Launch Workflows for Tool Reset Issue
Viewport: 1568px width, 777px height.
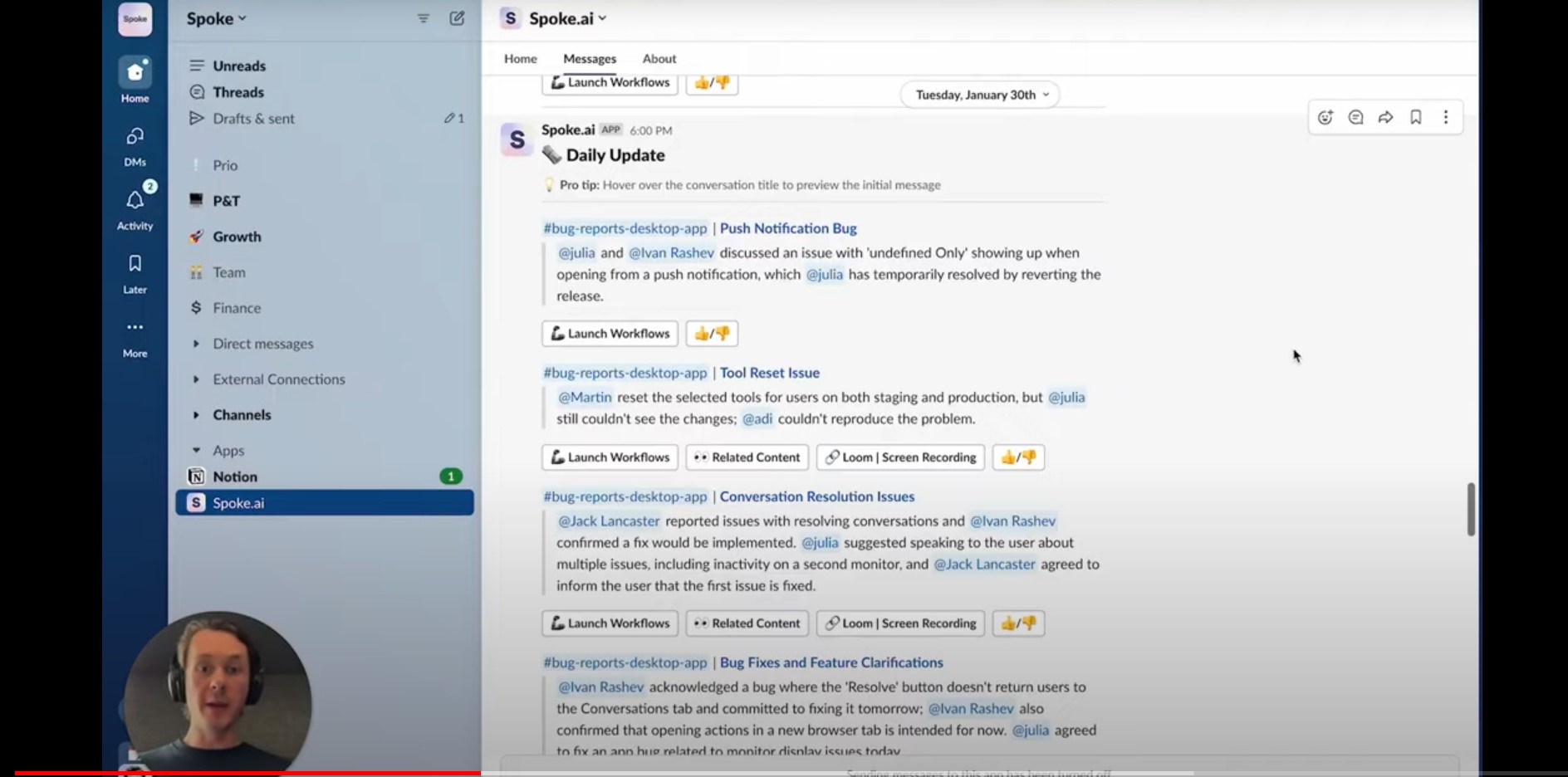pyautogui.click(x=610, y=457)
